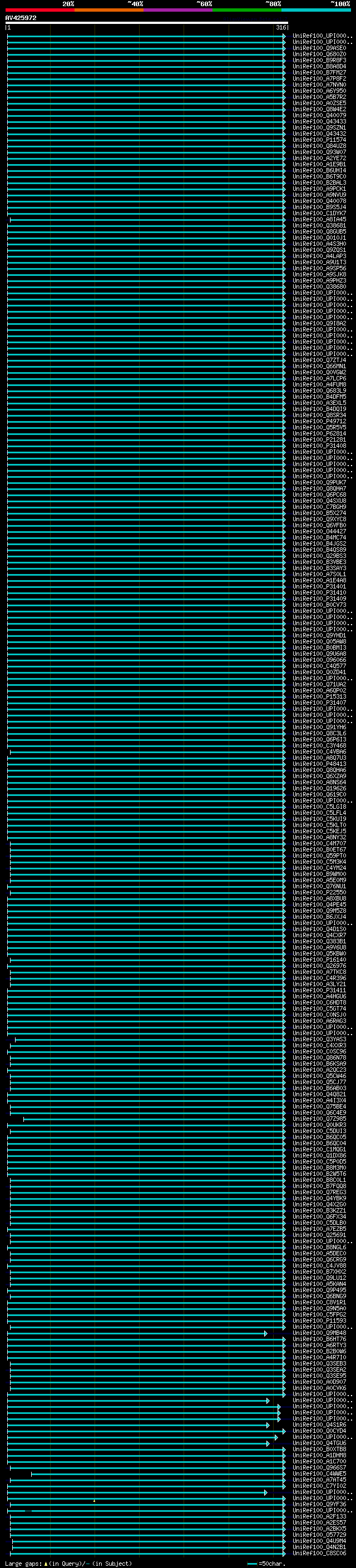Click label UniRef100_Q25691

(319, 1234)
